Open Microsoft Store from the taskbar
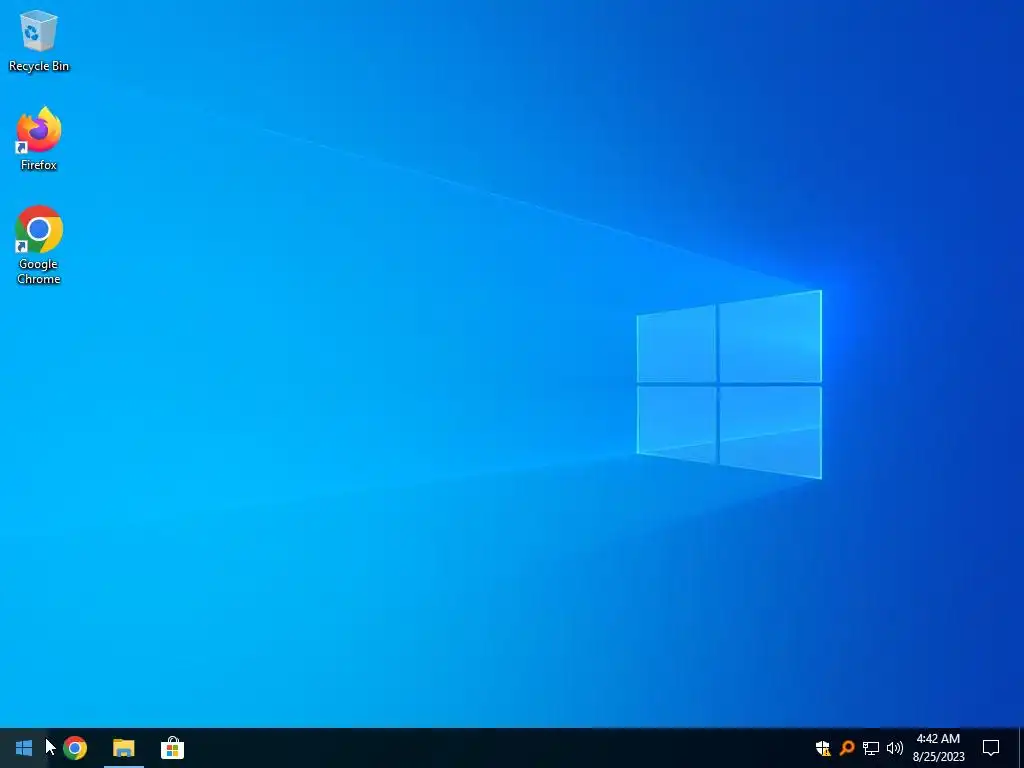 pos(172,748)
